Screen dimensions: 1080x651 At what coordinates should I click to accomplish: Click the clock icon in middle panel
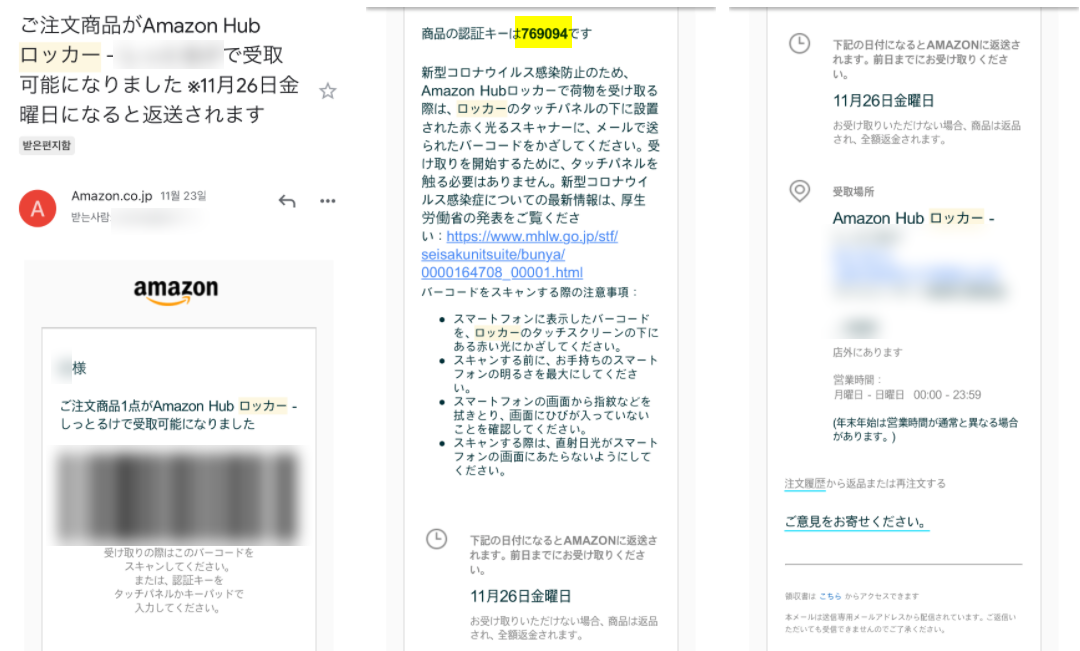[437, 539]
